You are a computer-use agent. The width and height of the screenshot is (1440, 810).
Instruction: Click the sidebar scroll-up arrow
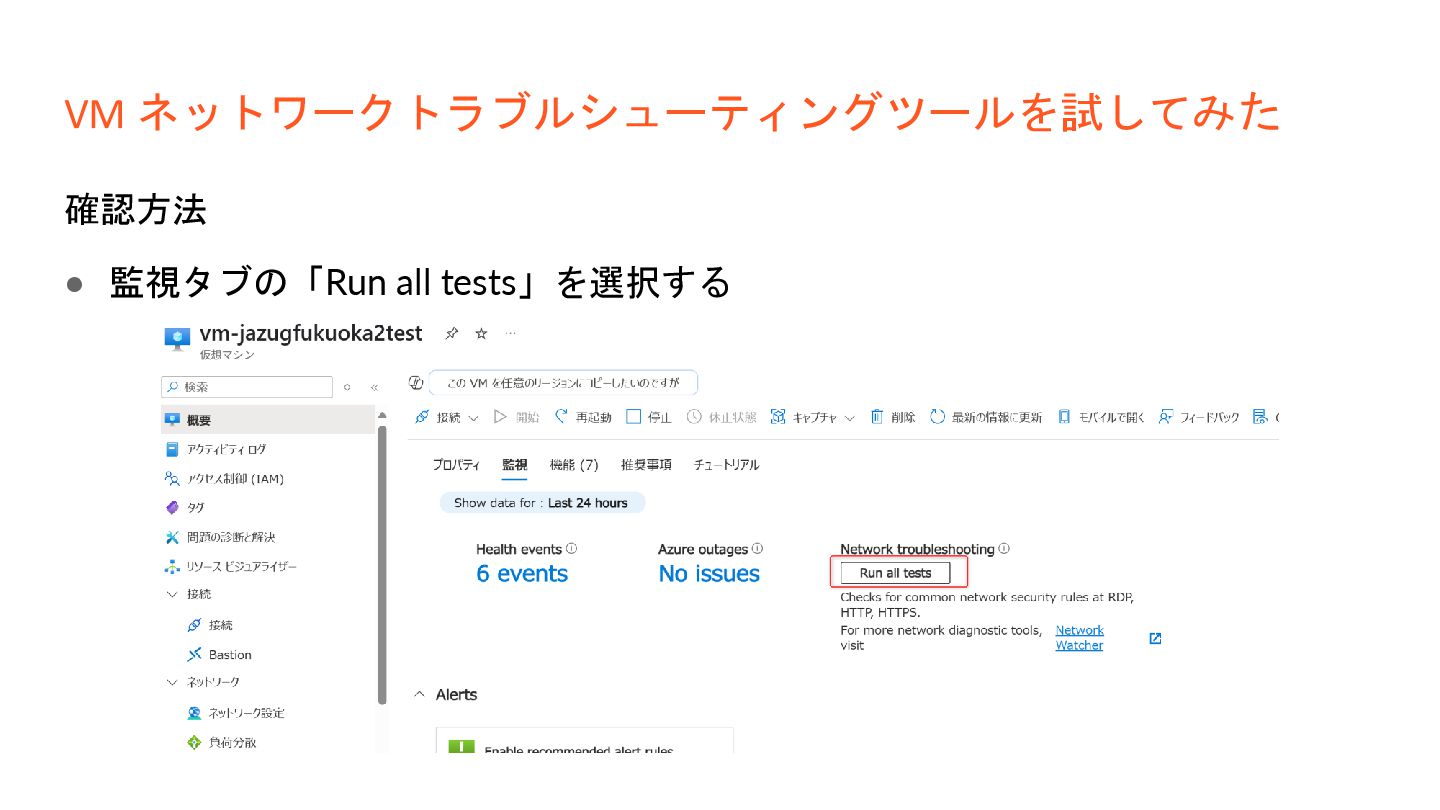point(381,414)
